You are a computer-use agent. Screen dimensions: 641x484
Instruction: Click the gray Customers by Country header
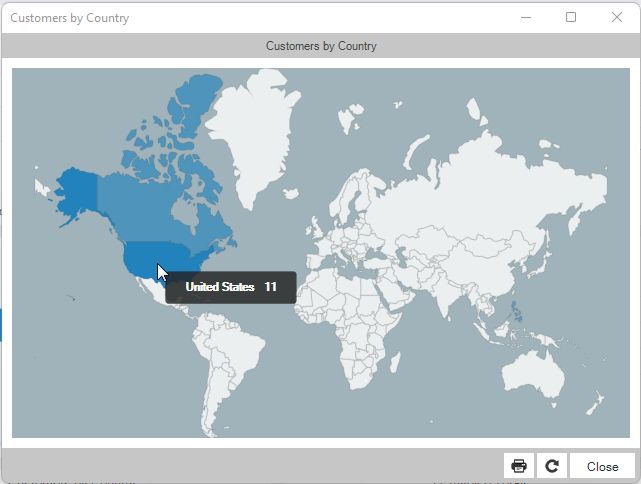pos(321,46)
